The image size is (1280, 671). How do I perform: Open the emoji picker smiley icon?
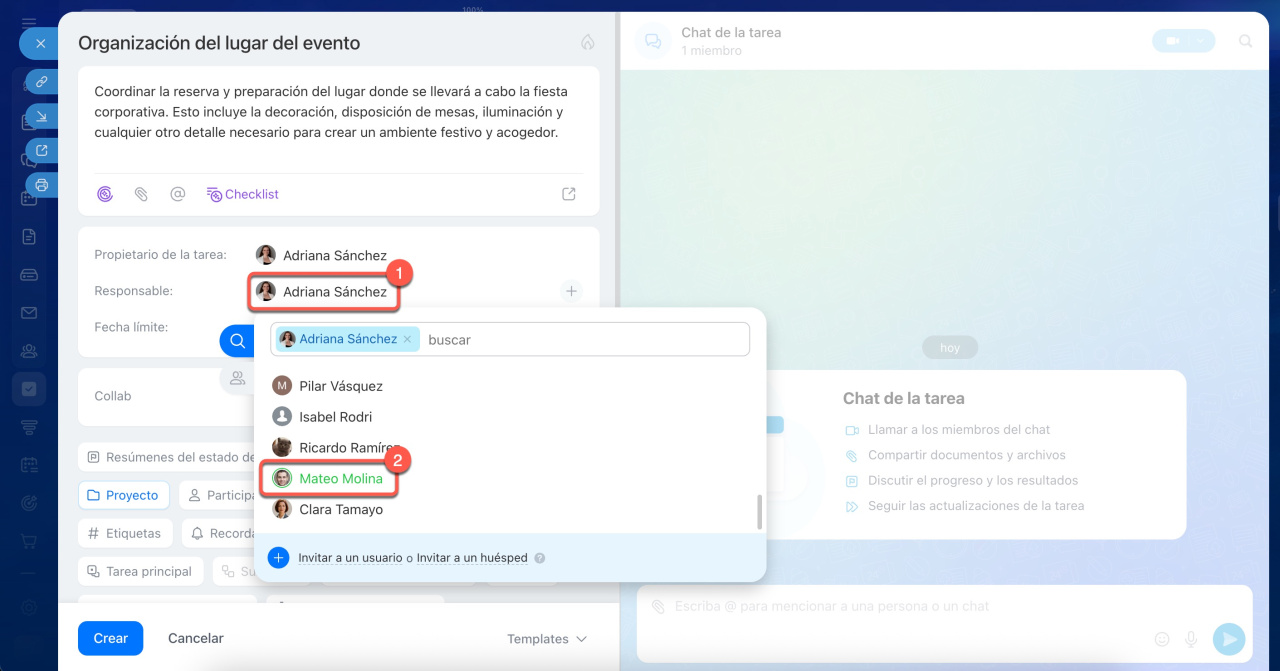pyautogui.click(x=1162, y=638)
